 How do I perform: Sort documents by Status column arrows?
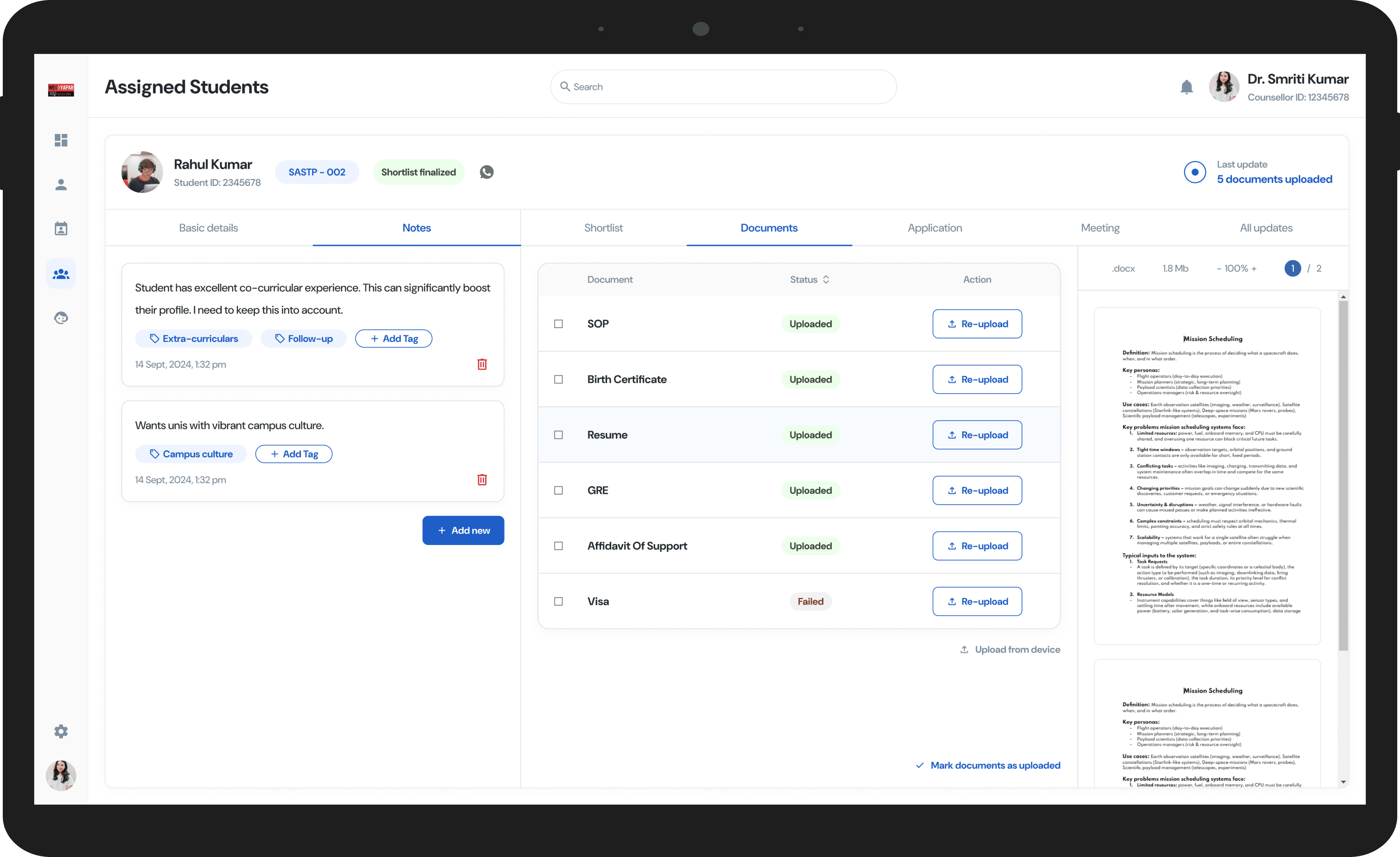[826, 280]
